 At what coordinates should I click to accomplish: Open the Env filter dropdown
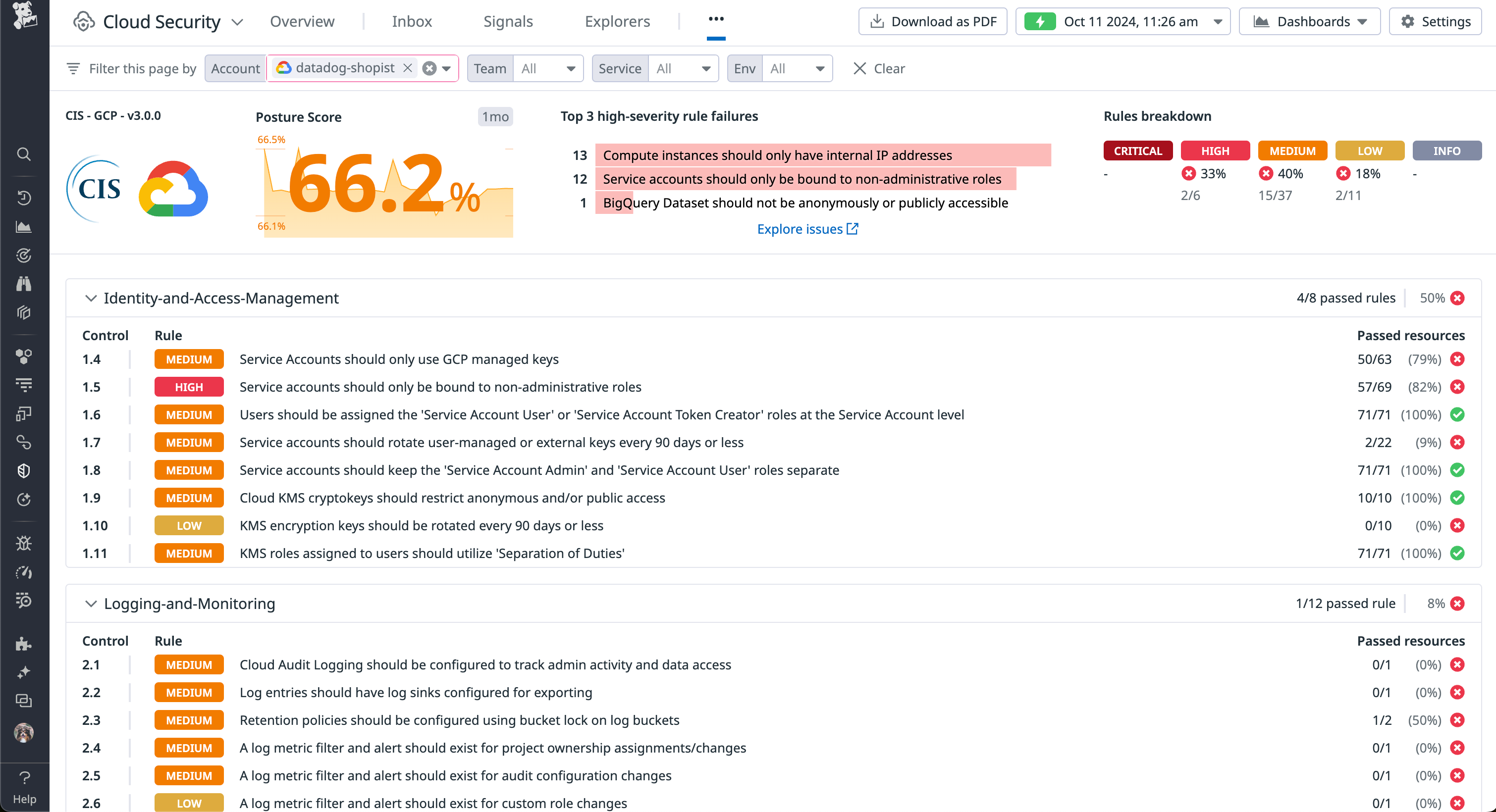point(798,68)
